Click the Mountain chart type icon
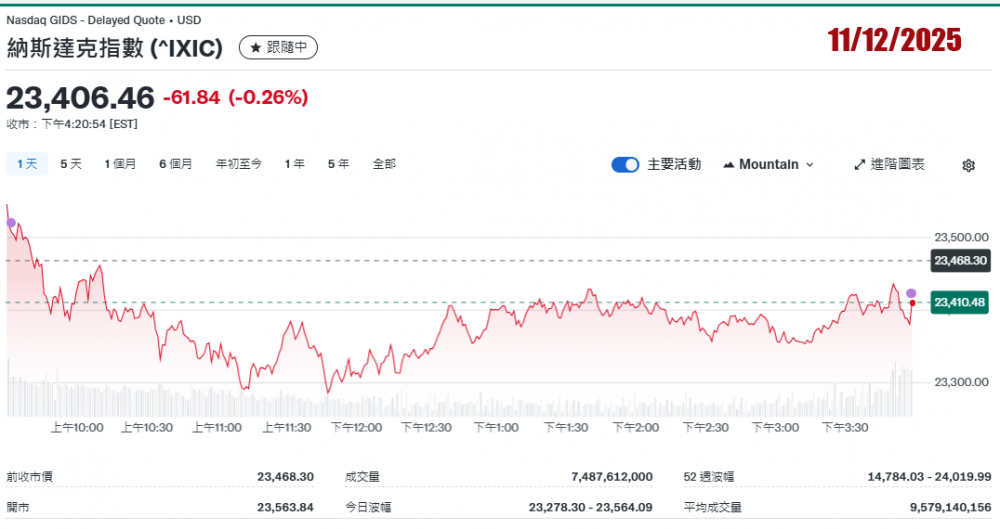Image resolution: width=1000 pixels, height=529 pixels. (728, 165)
